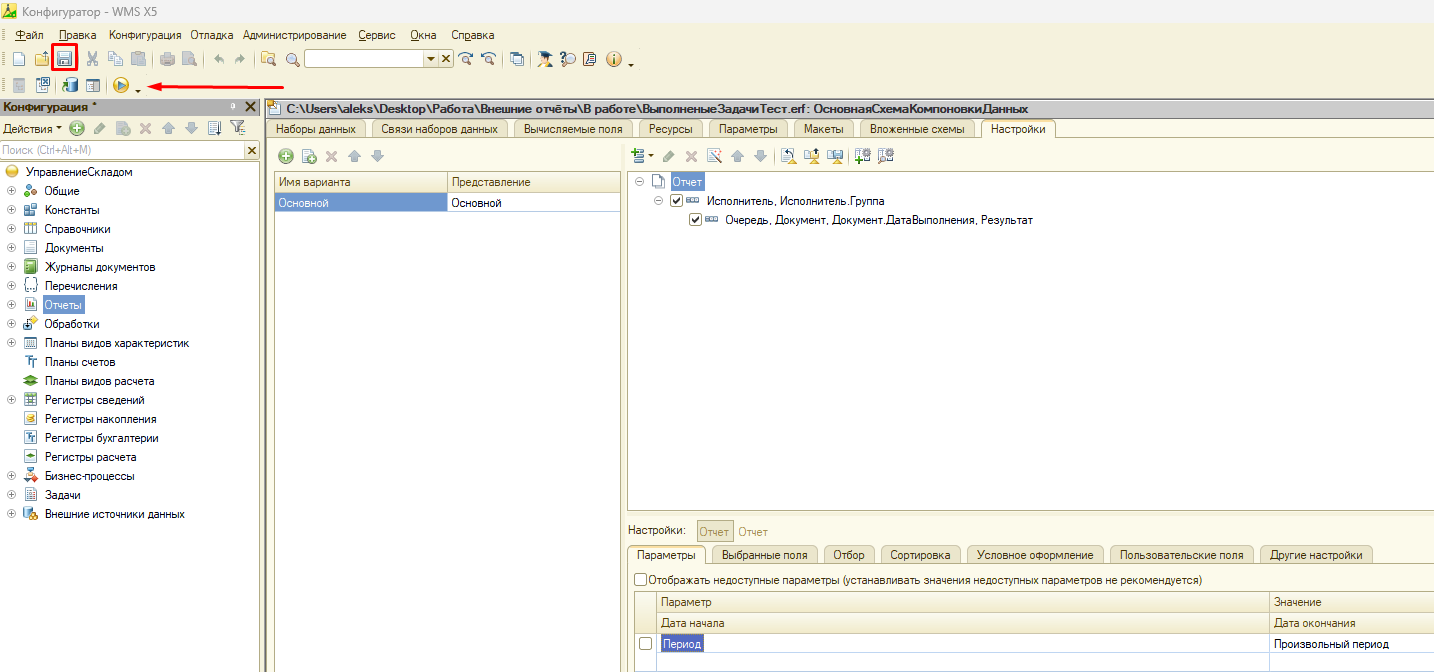Click the Представление column header
This screenshot has height=672, width=1434.
[533, 182]
